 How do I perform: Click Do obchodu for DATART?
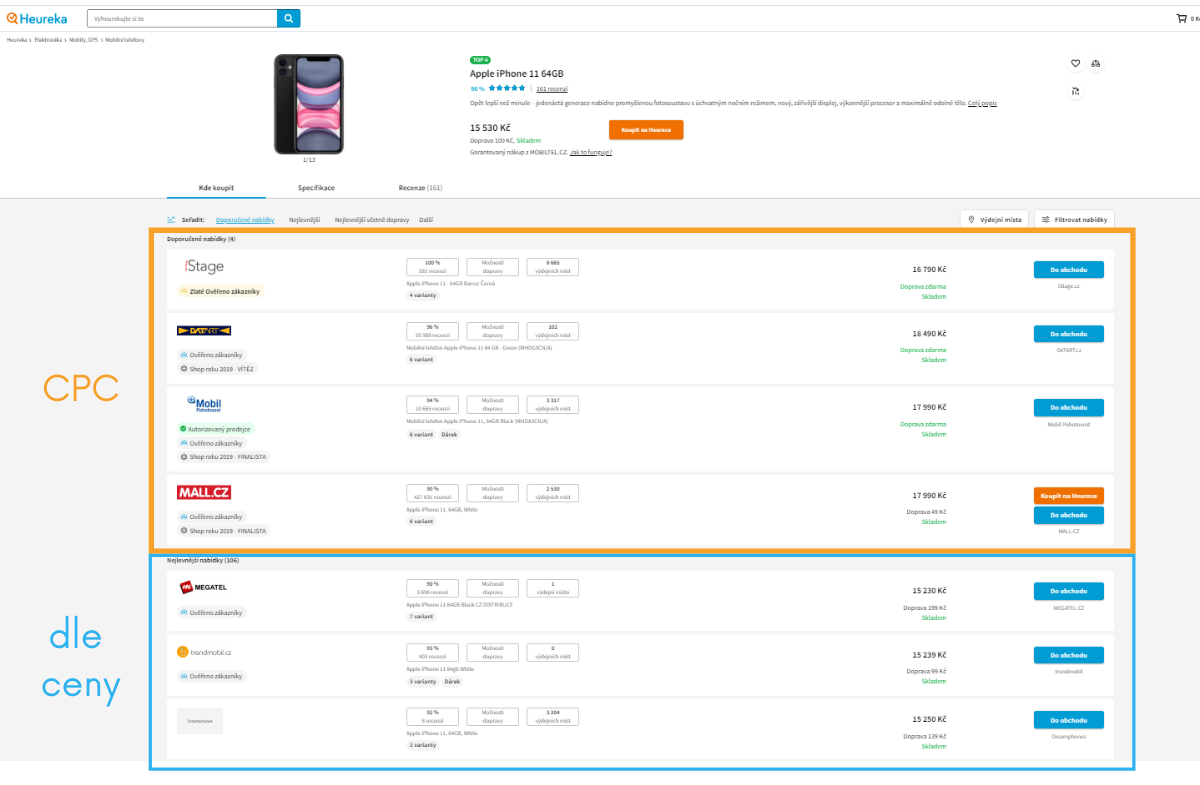pos(1069,333)
